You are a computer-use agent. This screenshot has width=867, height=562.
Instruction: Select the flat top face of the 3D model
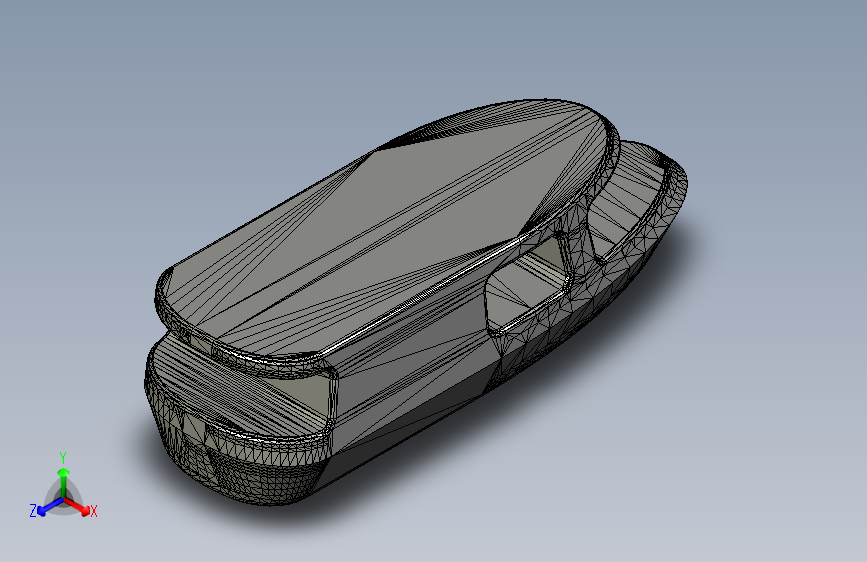pyautogui.click(x=382, y=232)
